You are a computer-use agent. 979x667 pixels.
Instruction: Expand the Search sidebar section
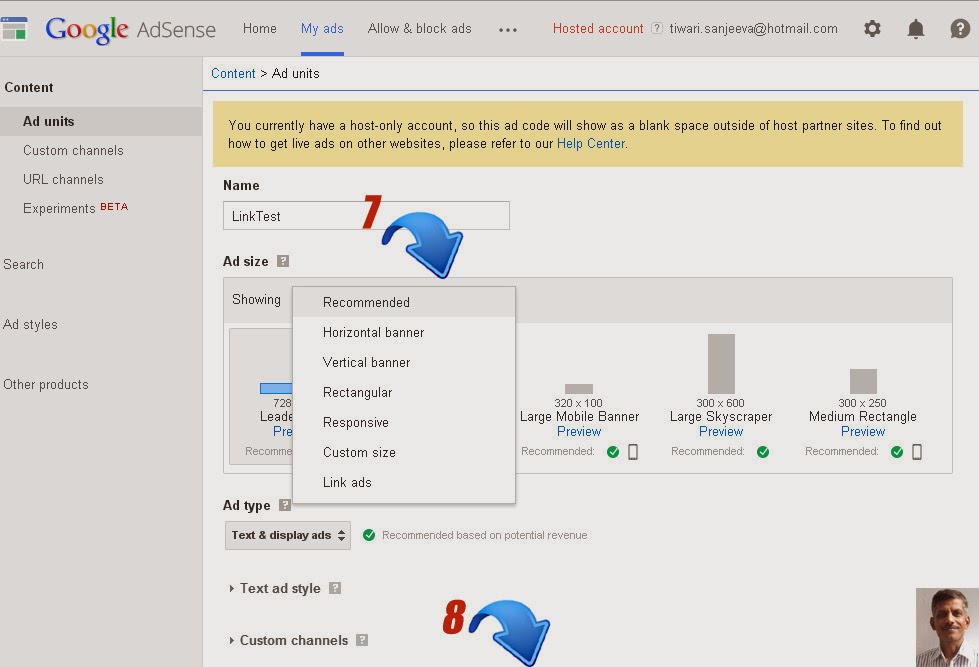pos(24,264)
